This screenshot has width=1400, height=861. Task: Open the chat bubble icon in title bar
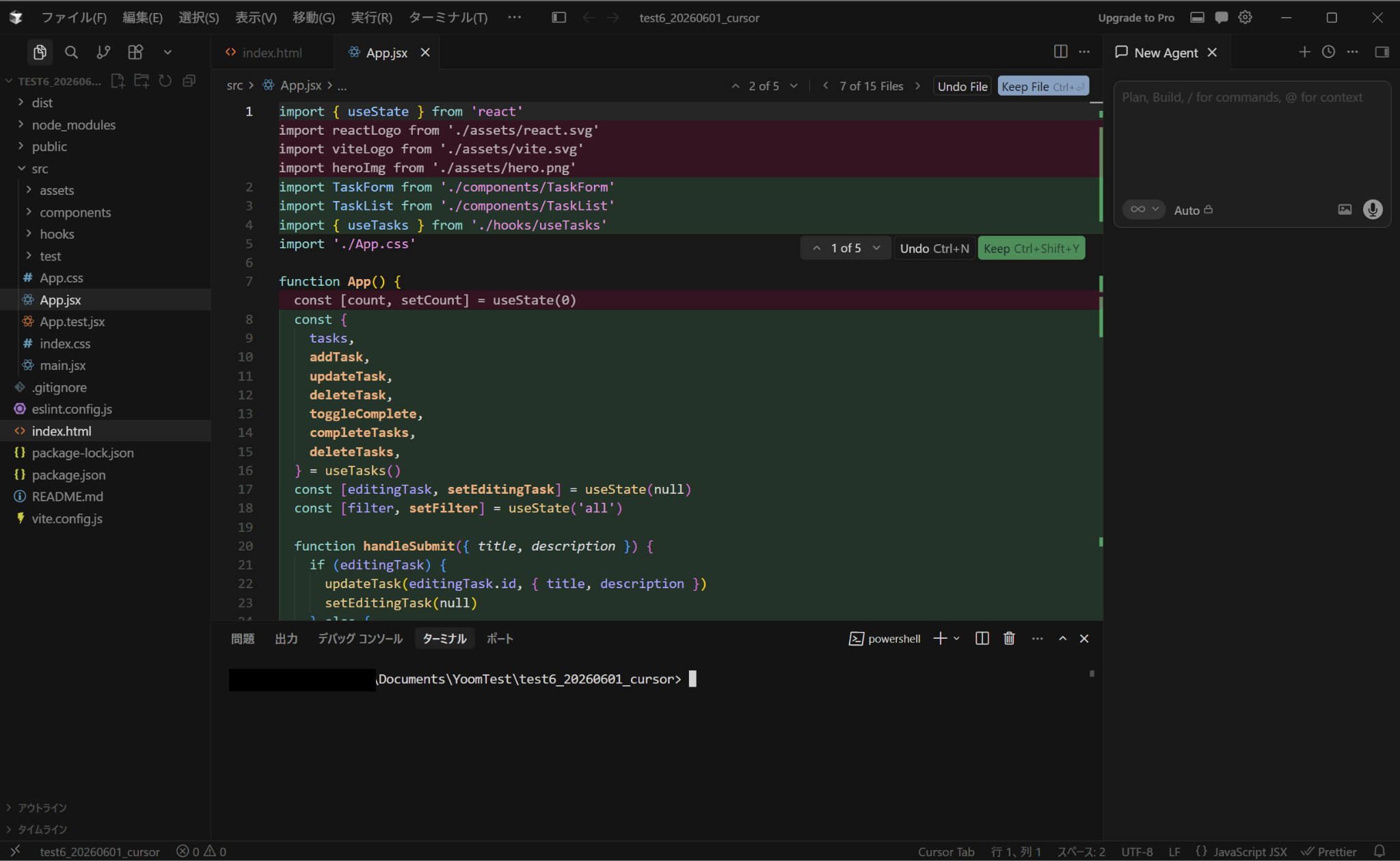pos(1222,18)
